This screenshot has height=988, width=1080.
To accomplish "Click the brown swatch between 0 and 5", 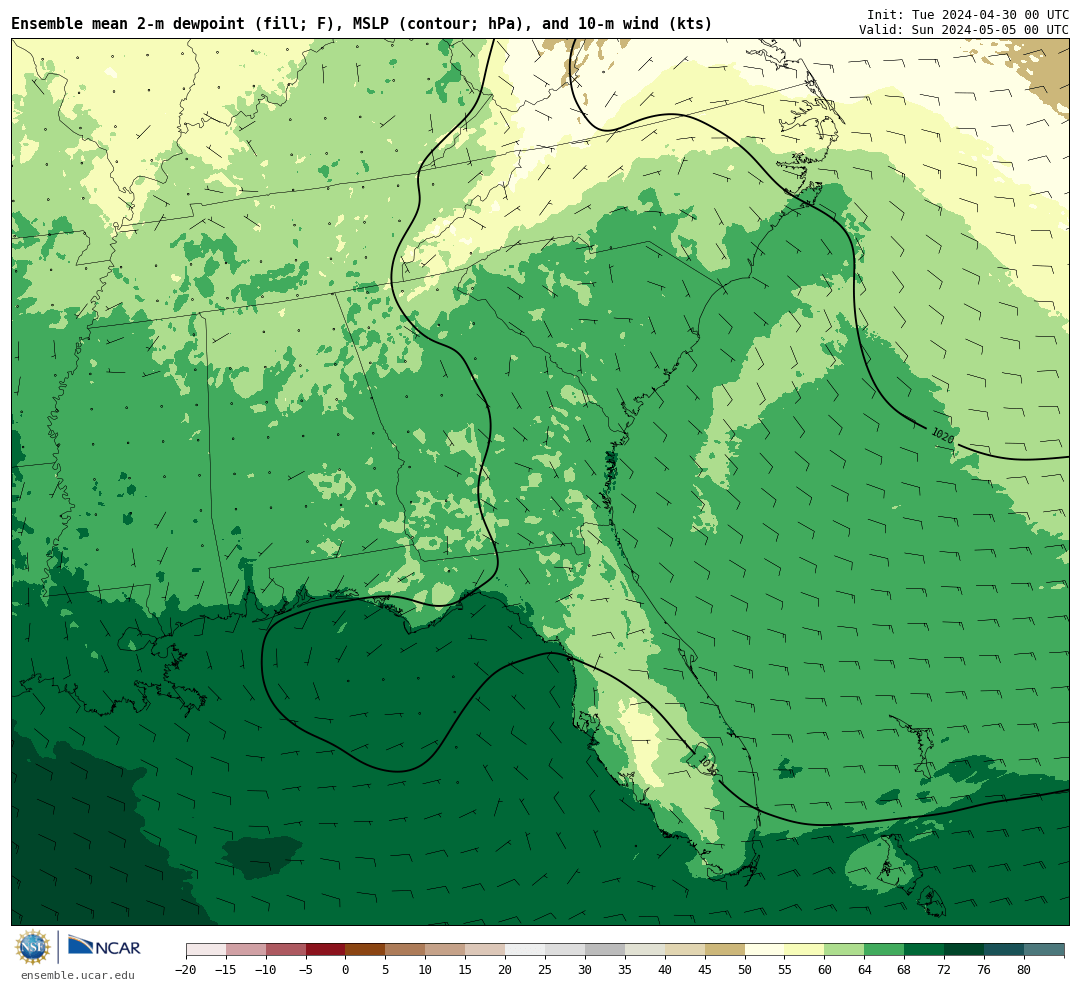I will click(x=366, y=950).
